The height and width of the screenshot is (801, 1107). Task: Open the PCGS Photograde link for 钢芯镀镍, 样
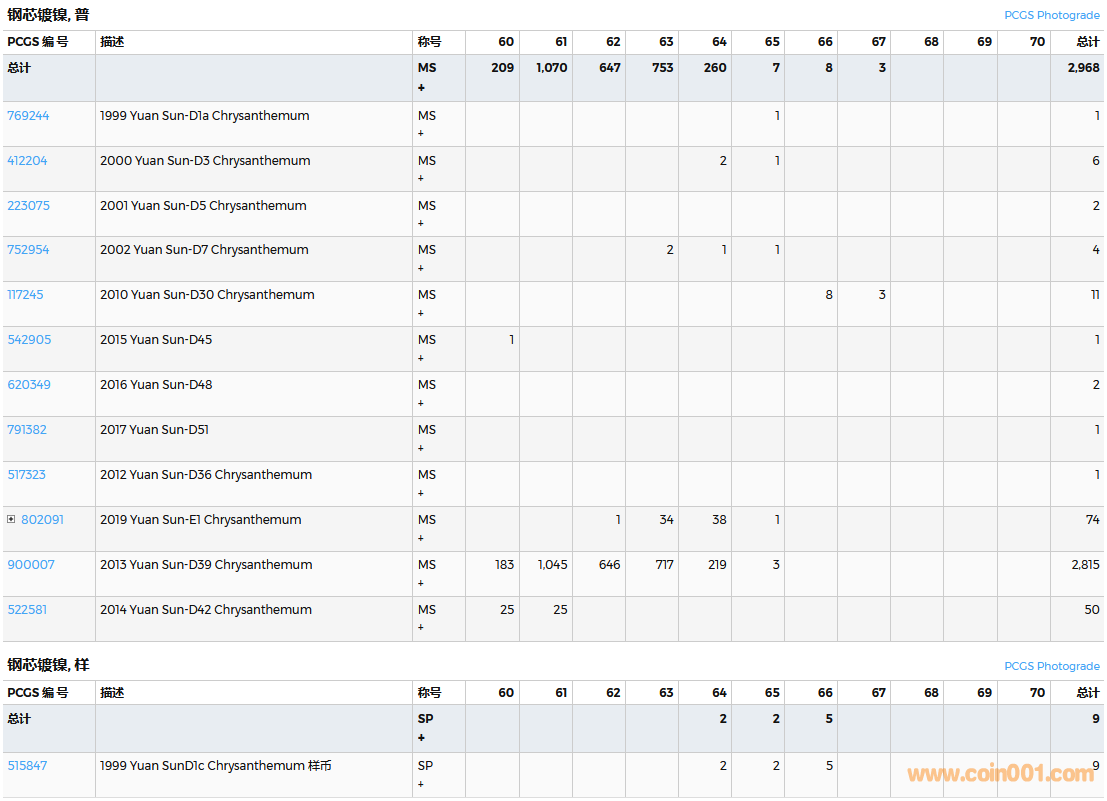1051,666
